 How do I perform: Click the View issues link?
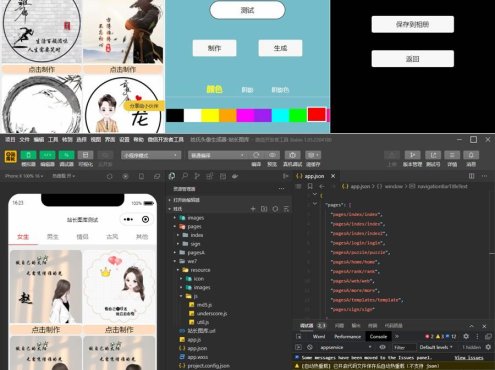coord(469,358)
